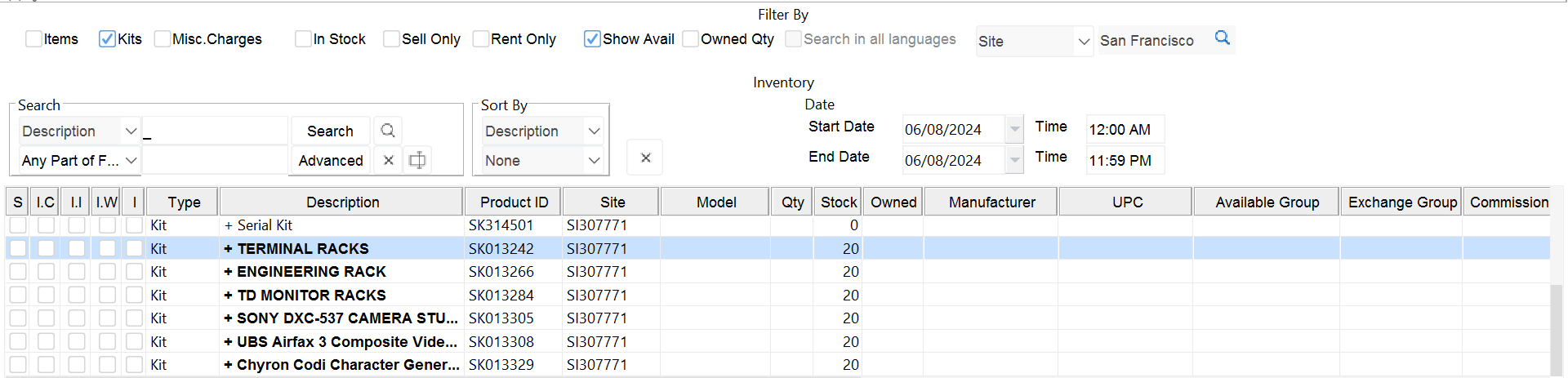The width and height of the screenshot is (1568, 378).
Task: Click the magnifier icon next to Search button
Action: [388, 131]
